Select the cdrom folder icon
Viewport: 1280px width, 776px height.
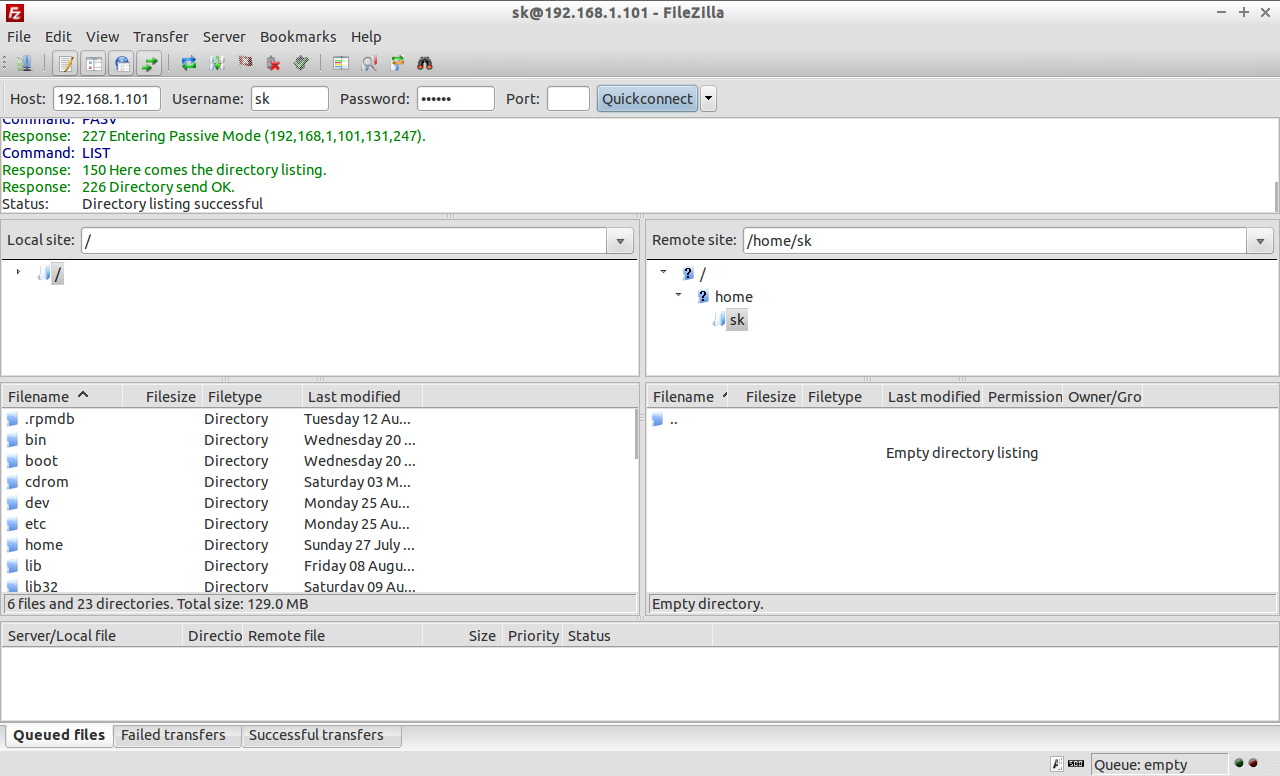click(13, 483)
